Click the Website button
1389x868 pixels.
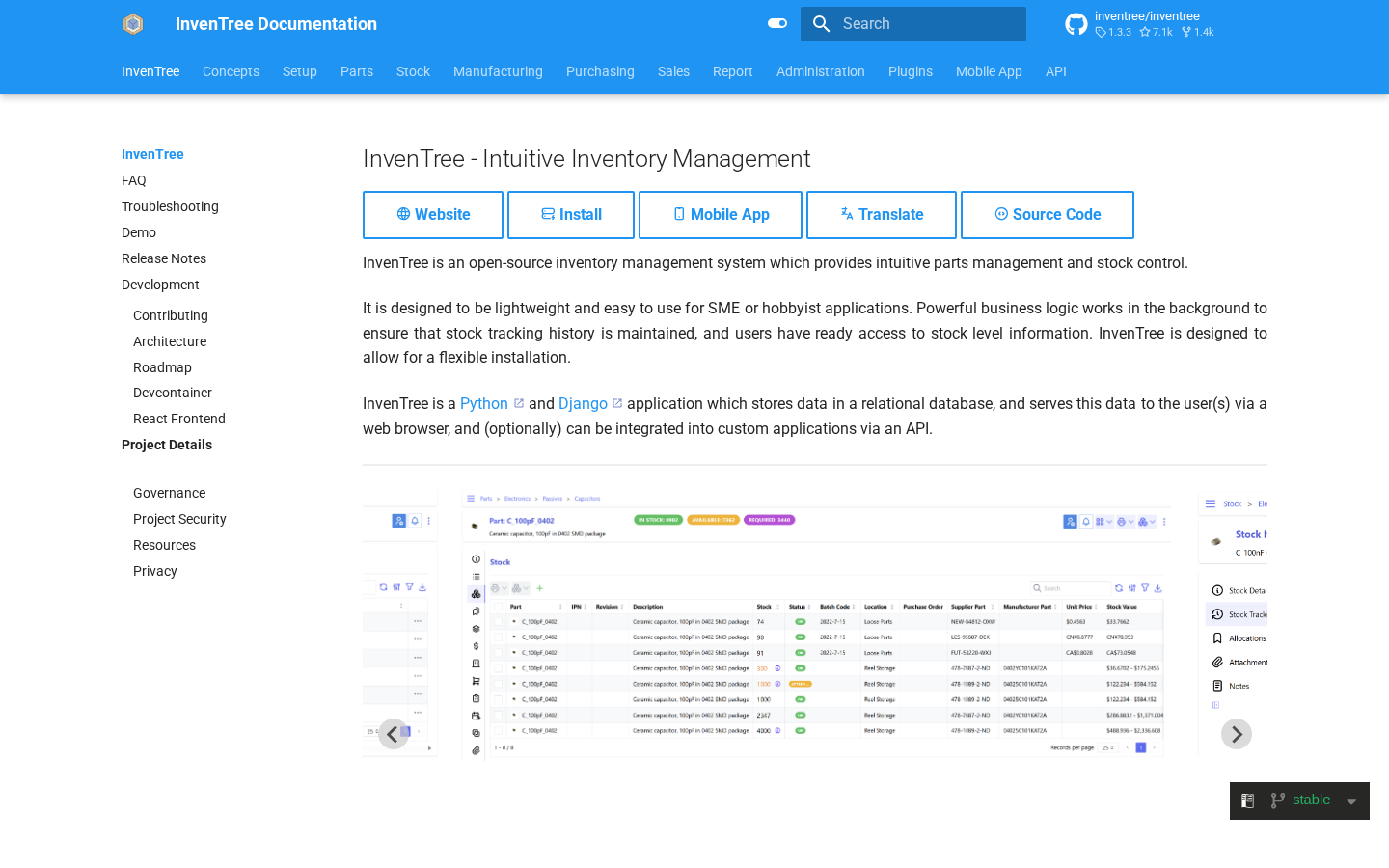(x=433, y=215)
